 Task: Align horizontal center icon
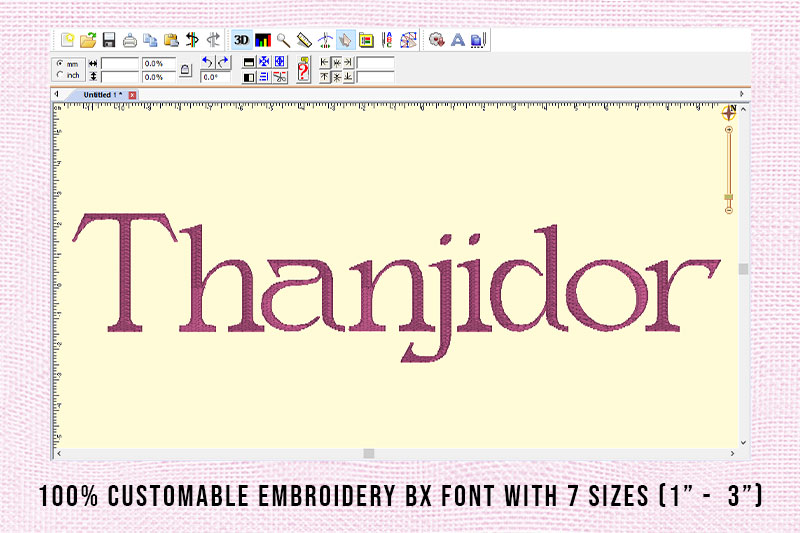tap(337, 62)
